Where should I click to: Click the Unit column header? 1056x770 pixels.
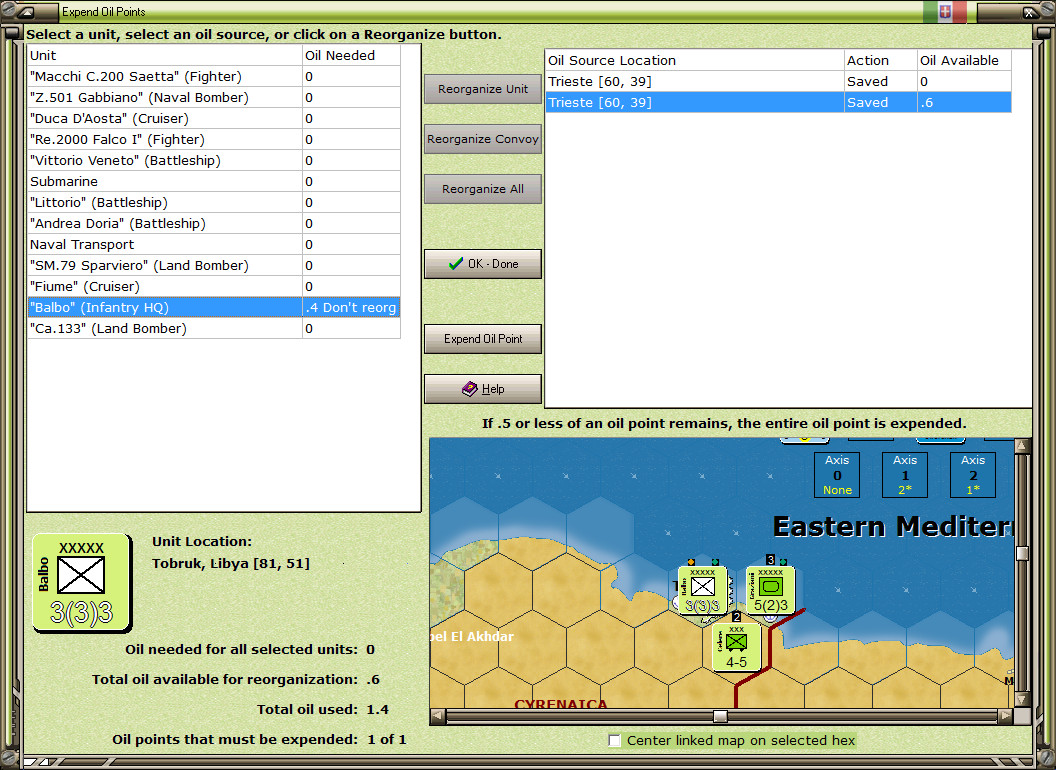(165, 55)
